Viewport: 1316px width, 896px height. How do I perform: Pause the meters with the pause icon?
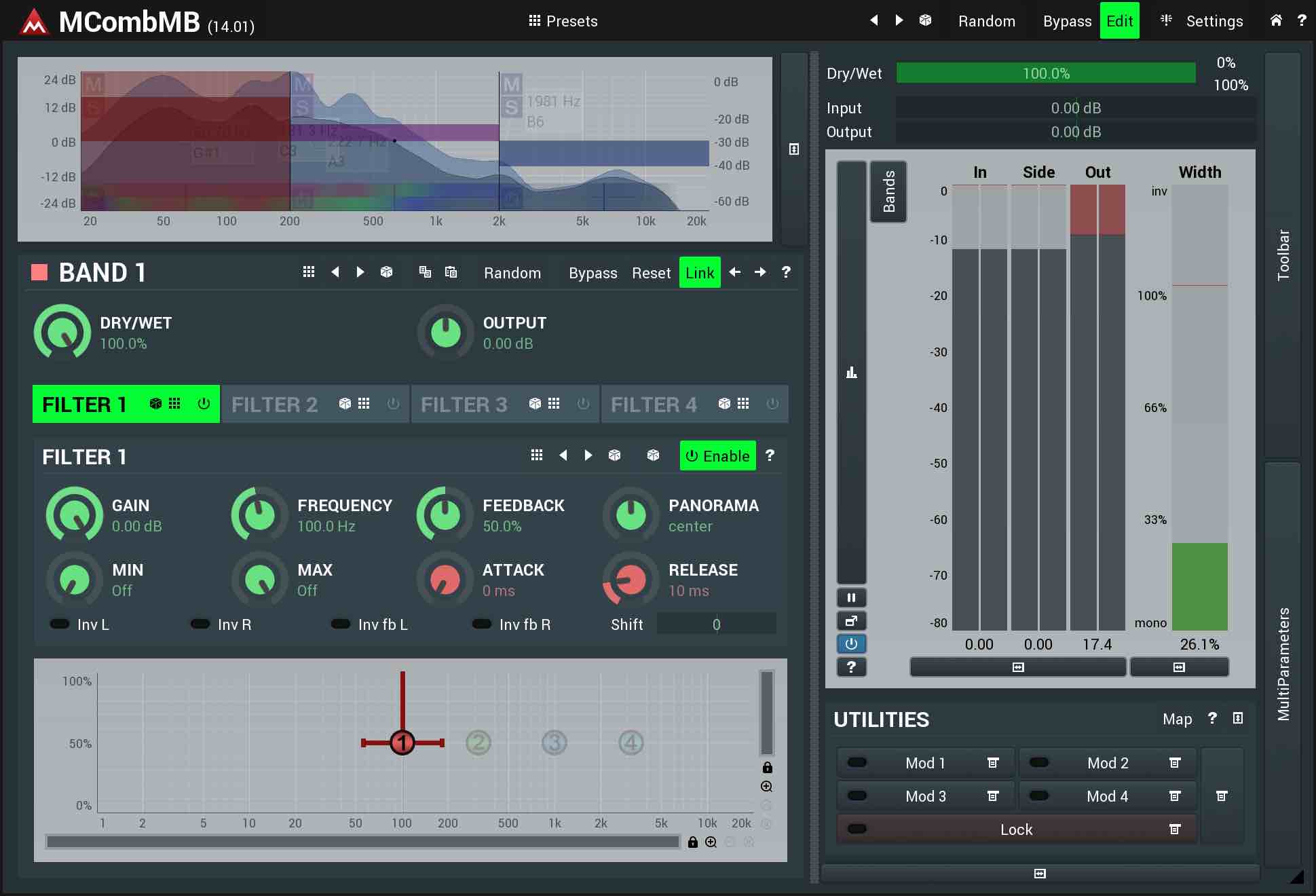[x=851, y=598]
